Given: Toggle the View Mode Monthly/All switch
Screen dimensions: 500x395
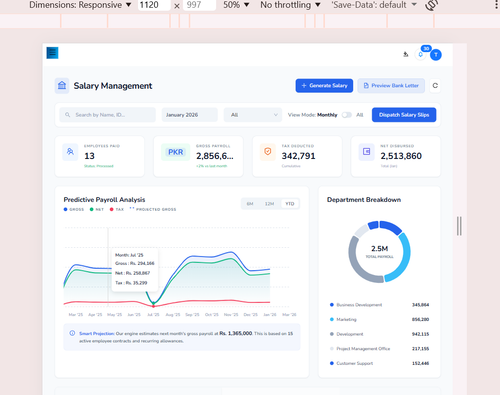Looking at the screenshot, I should point(347,115).
